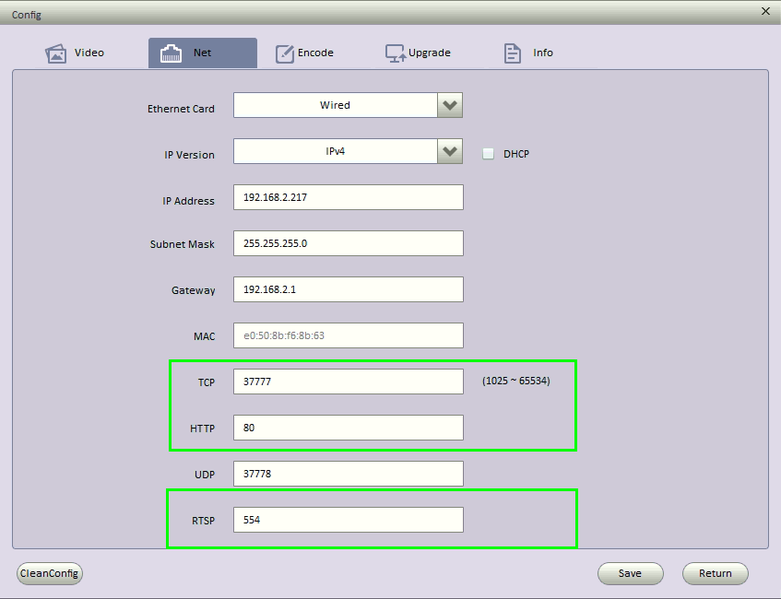Expand the IP Version dropdown arrow

450,151
